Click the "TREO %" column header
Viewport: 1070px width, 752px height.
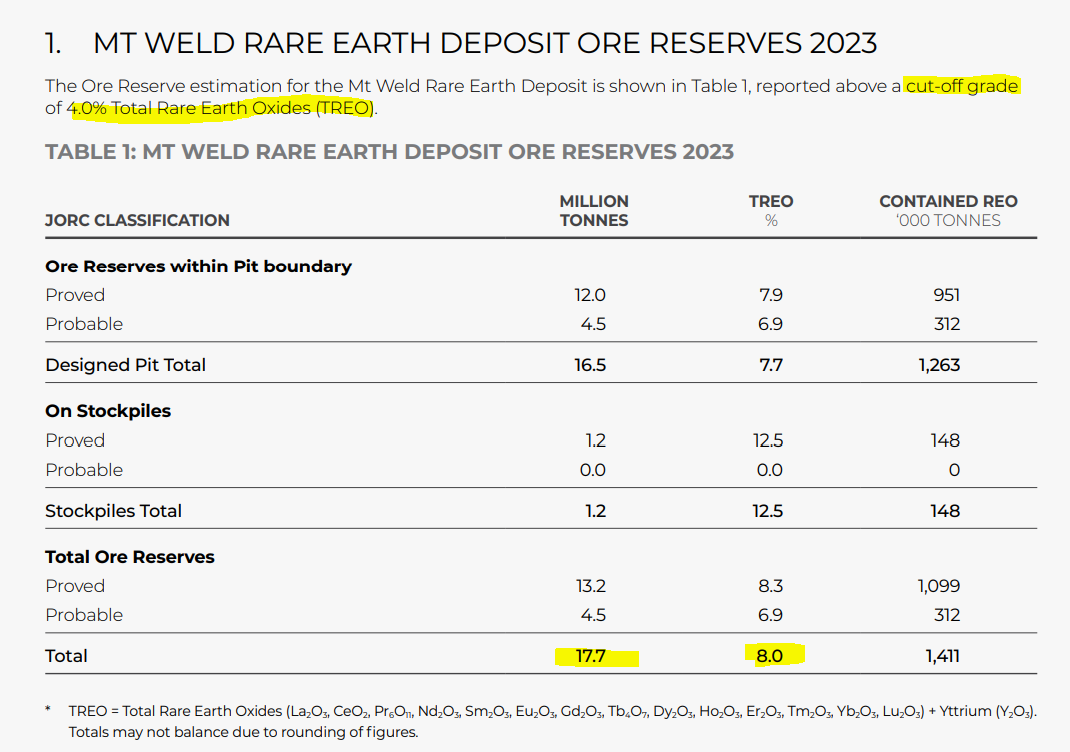coord(770,211)
